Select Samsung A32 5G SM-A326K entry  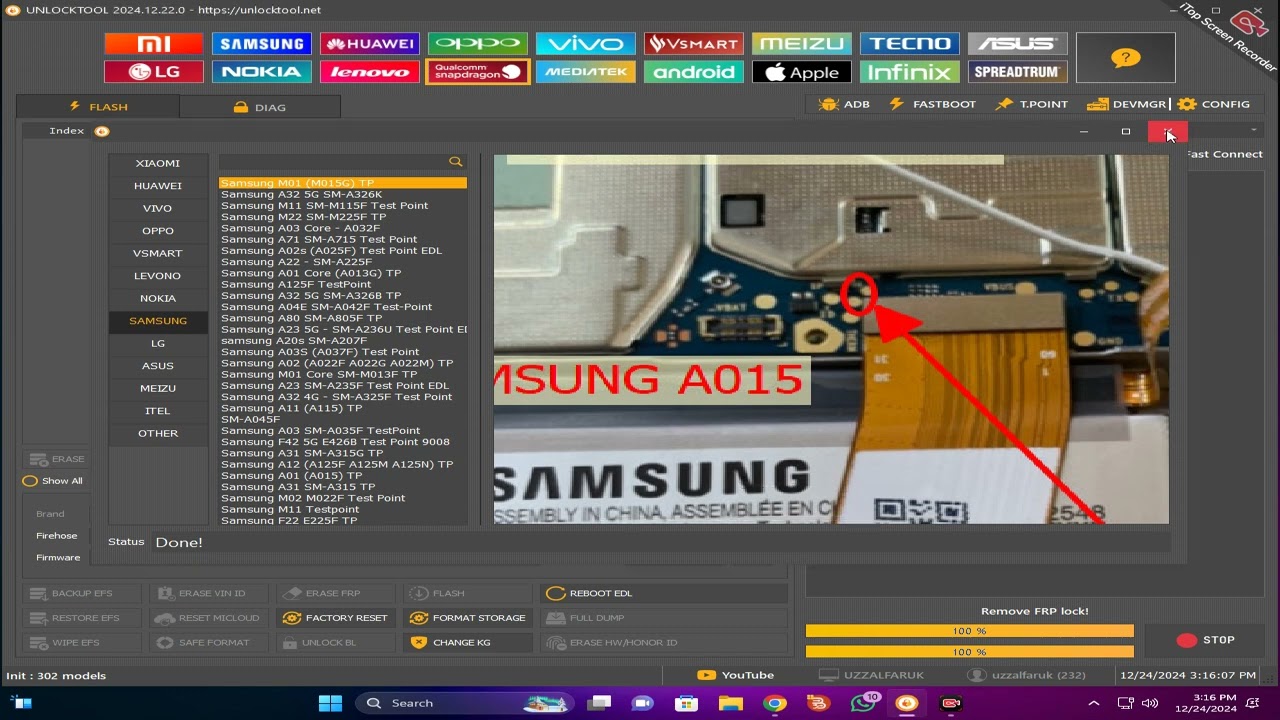(343, 194)
